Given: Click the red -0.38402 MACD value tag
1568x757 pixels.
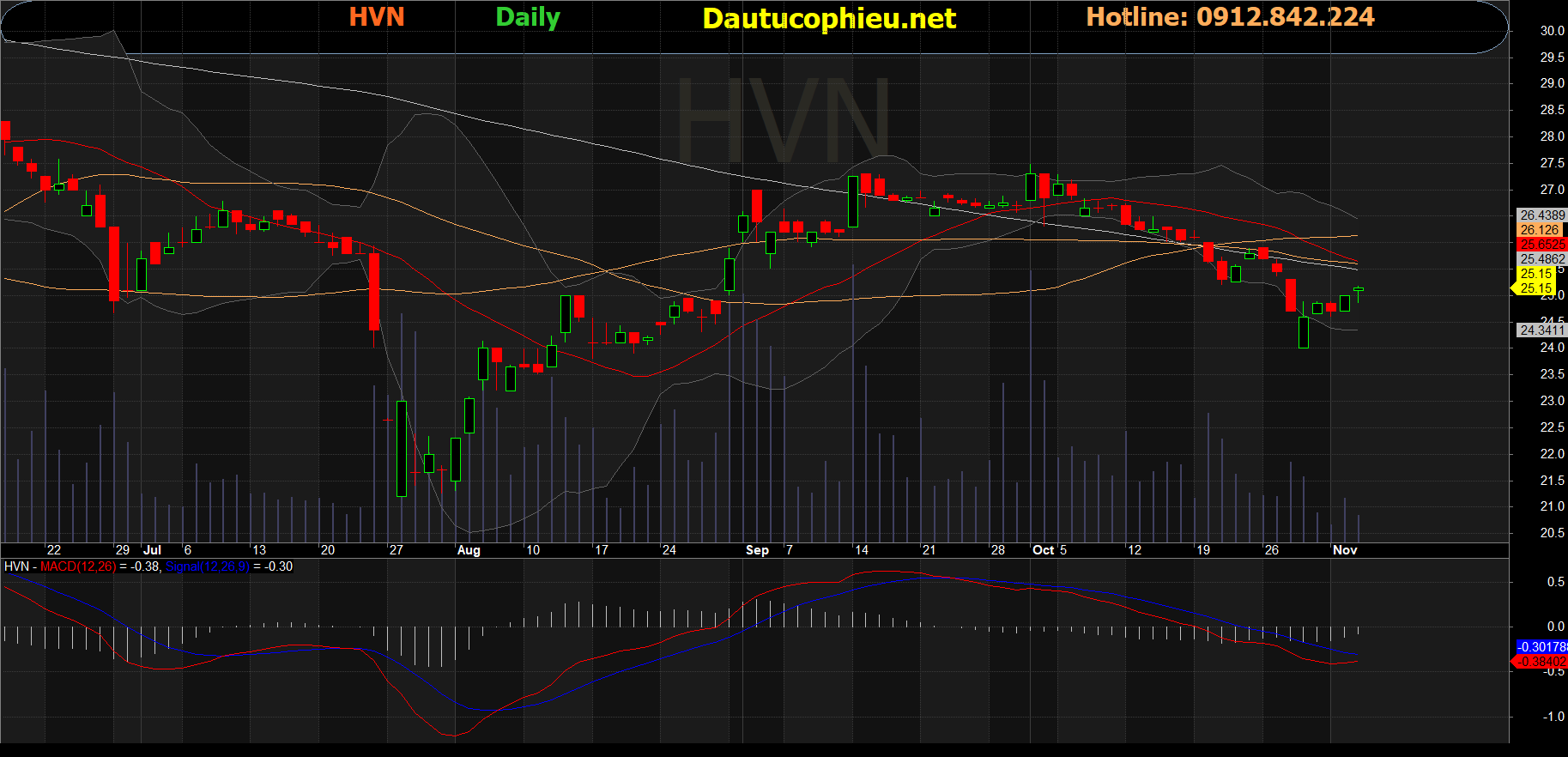Looking at the screenshot, I should (1541, 662).
